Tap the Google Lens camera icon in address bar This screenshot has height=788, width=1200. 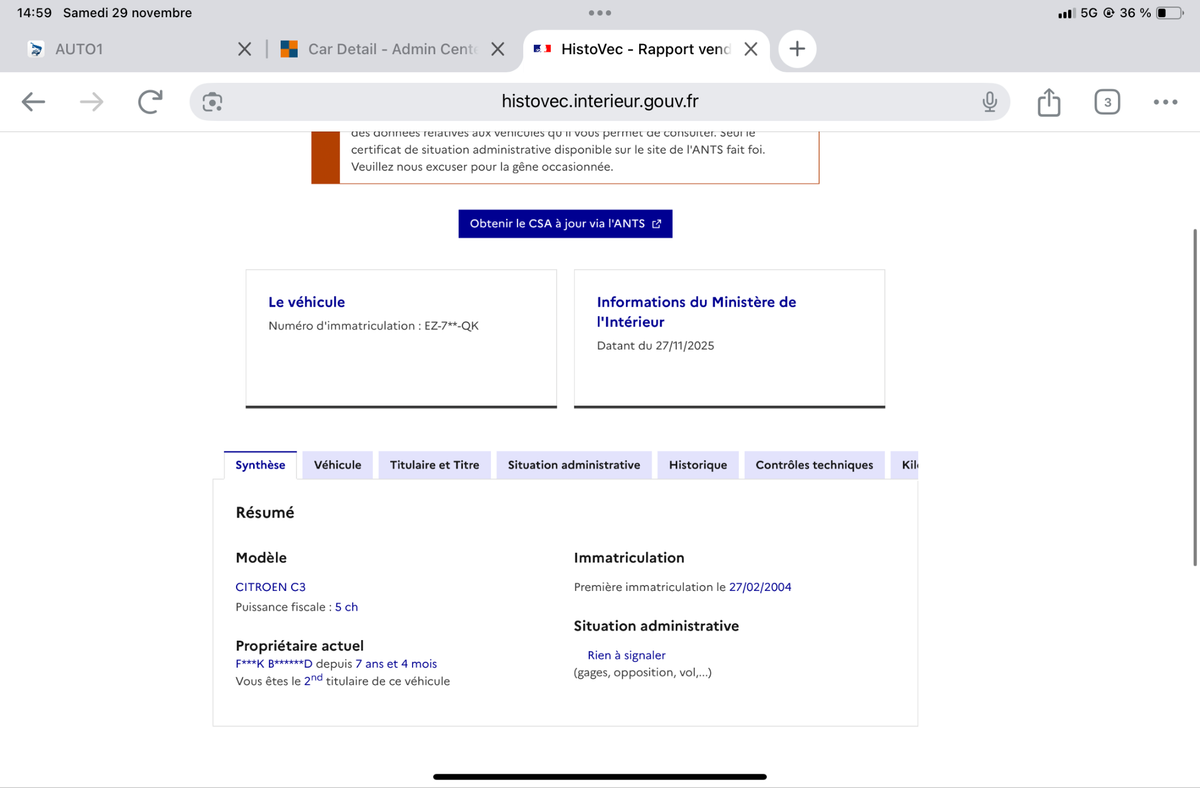[x=212, y=102]
